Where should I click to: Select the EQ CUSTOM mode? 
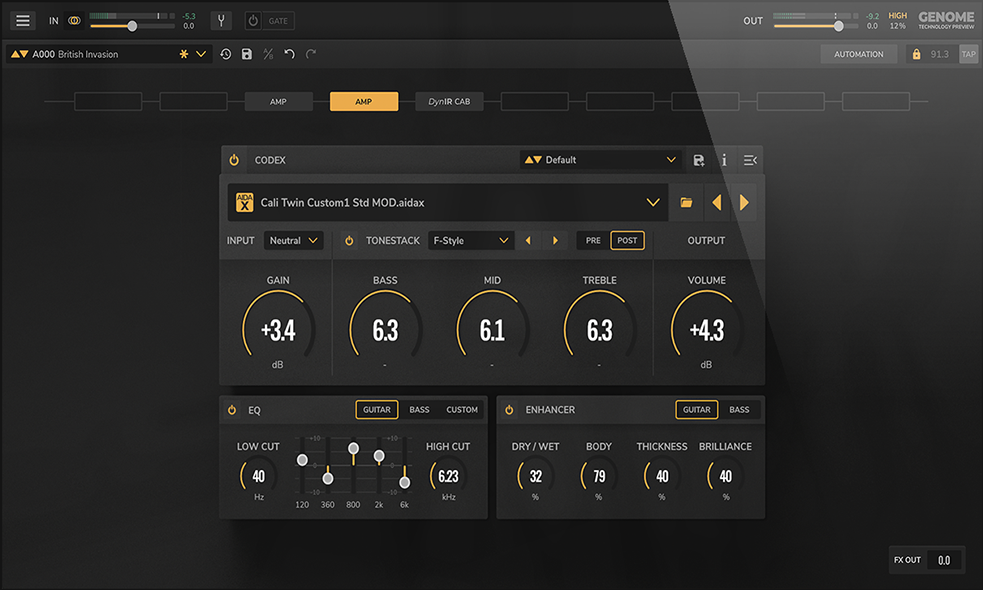462,410
